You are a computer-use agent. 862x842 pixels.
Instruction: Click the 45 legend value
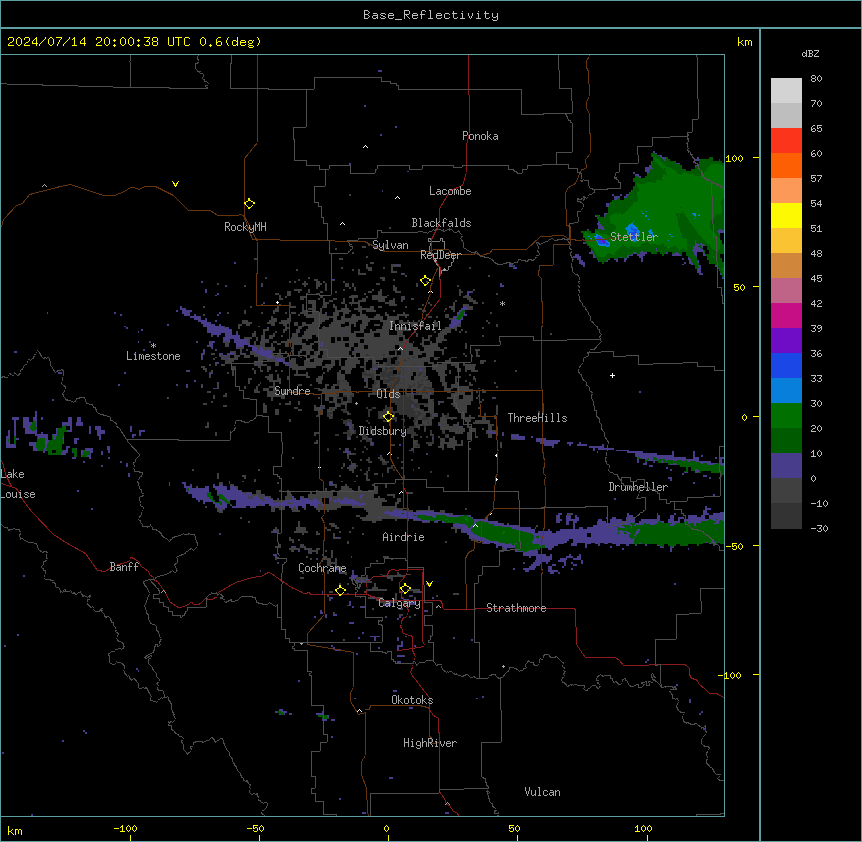pyautogui.click(x=816, y=279)
